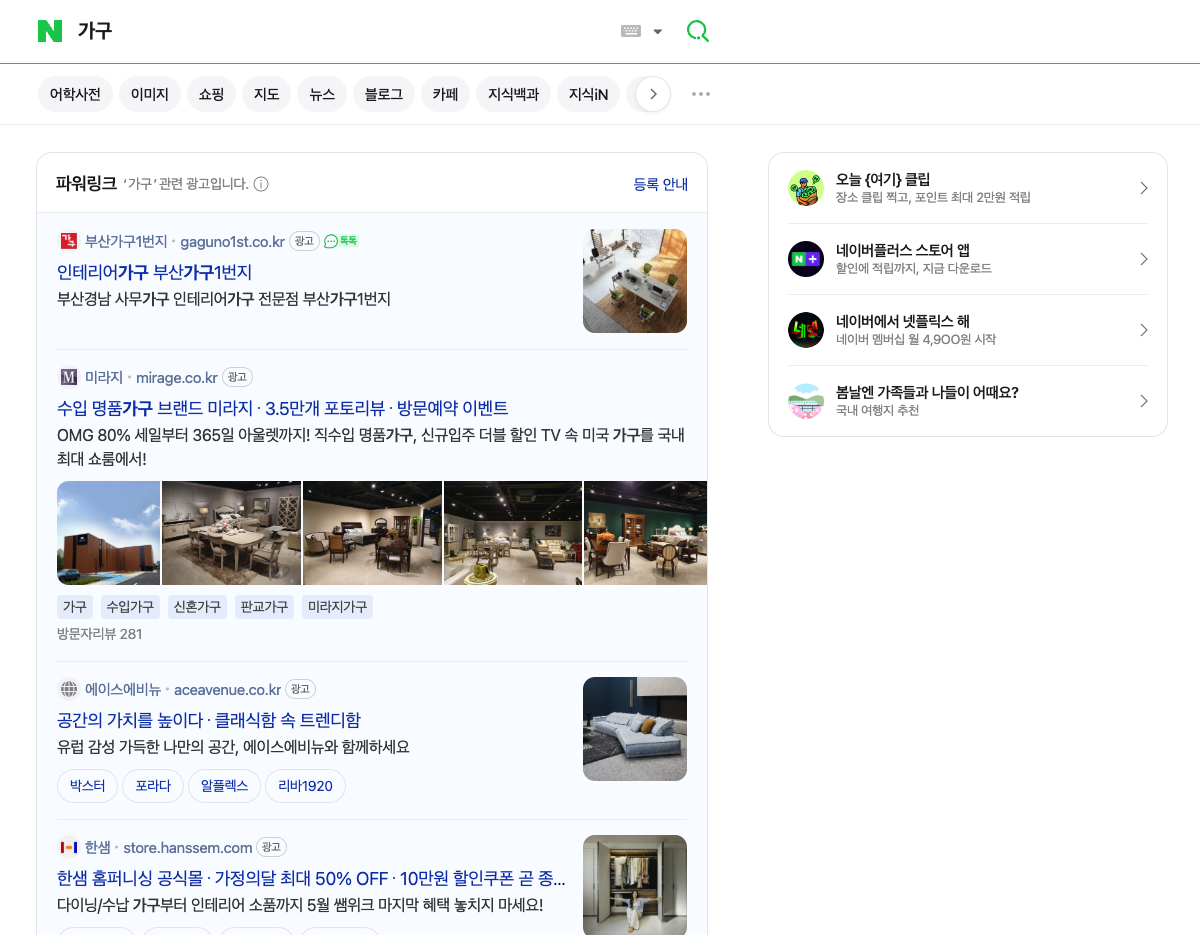Click the 한샘 favicon icon

[x=69, y=847]
